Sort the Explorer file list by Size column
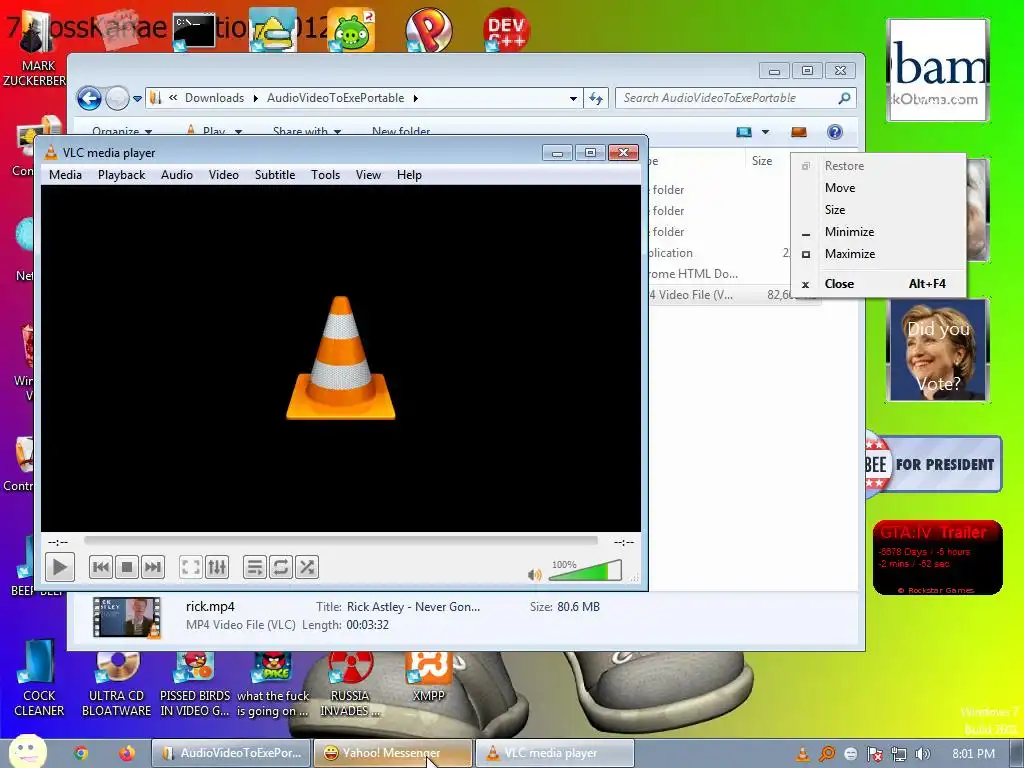This screenshot has height=768, width=1024. point(762,161)
